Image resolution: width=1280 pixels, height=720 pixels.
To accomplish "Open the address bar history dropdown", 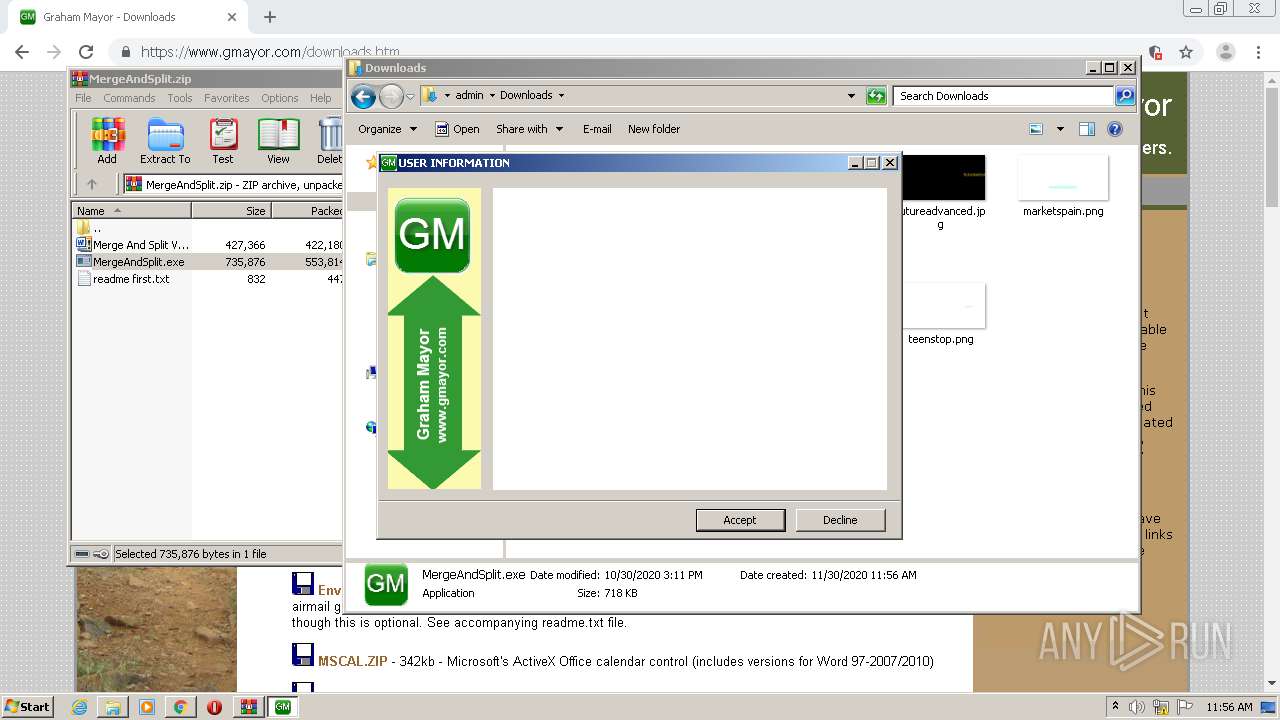I will click(851, 96).
